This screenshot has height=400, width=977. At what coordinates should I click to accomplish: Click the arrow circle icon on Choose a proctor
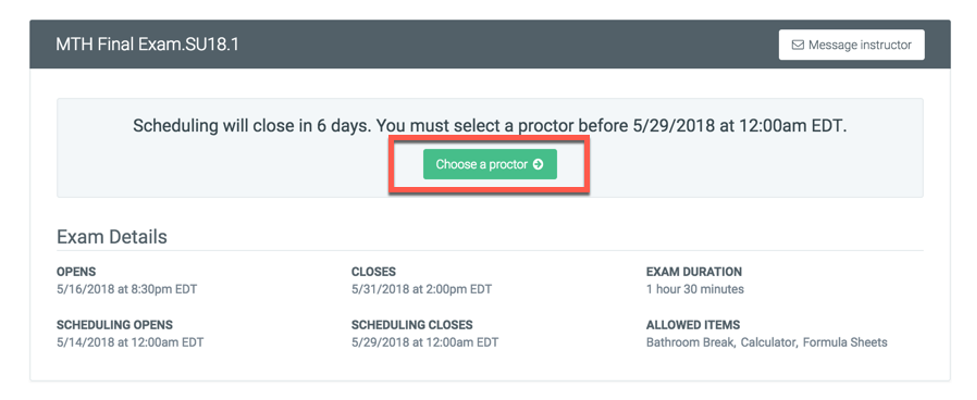pyautogui.click(x=538, y=164)
